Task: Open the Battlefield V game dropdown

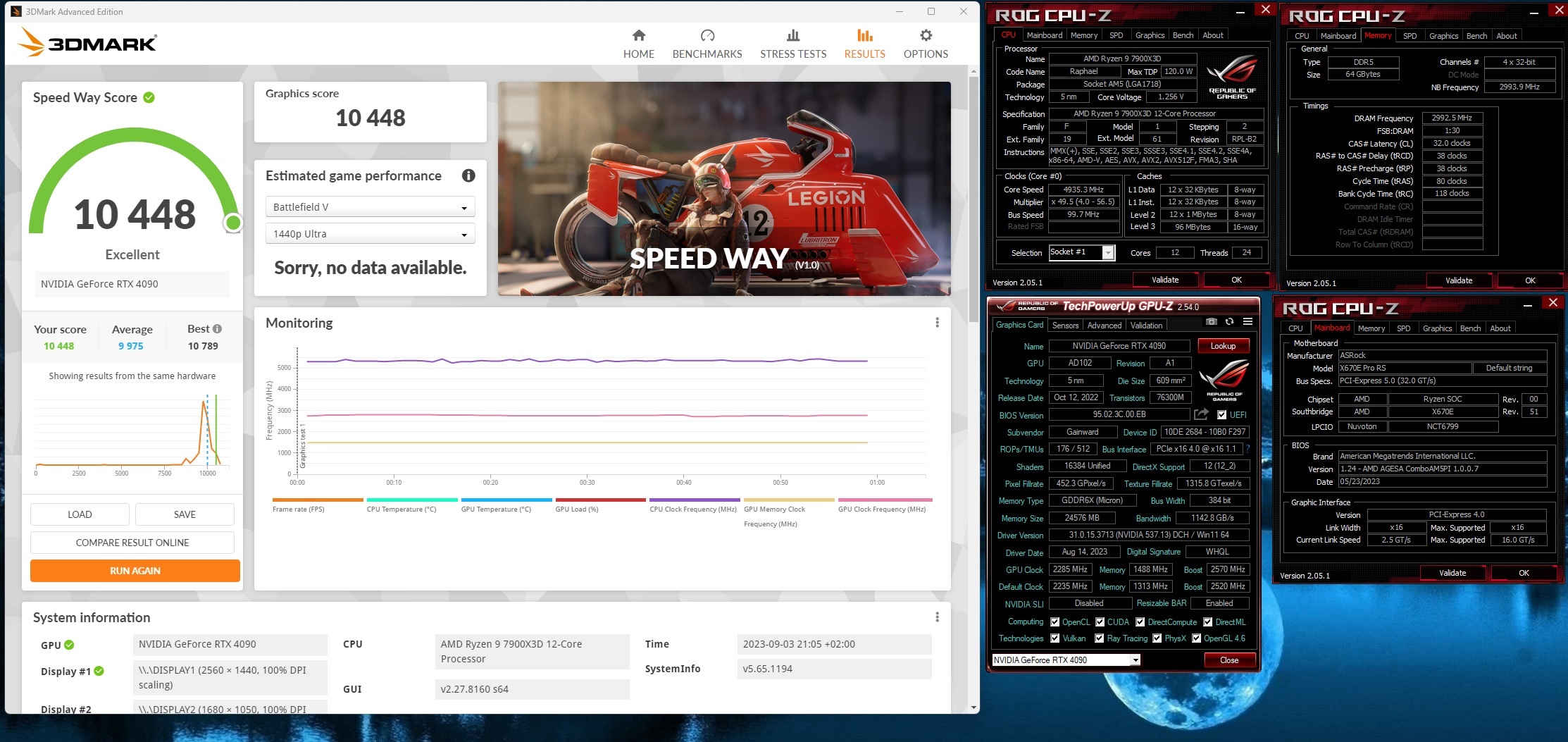Action: [x=370, y=207]
